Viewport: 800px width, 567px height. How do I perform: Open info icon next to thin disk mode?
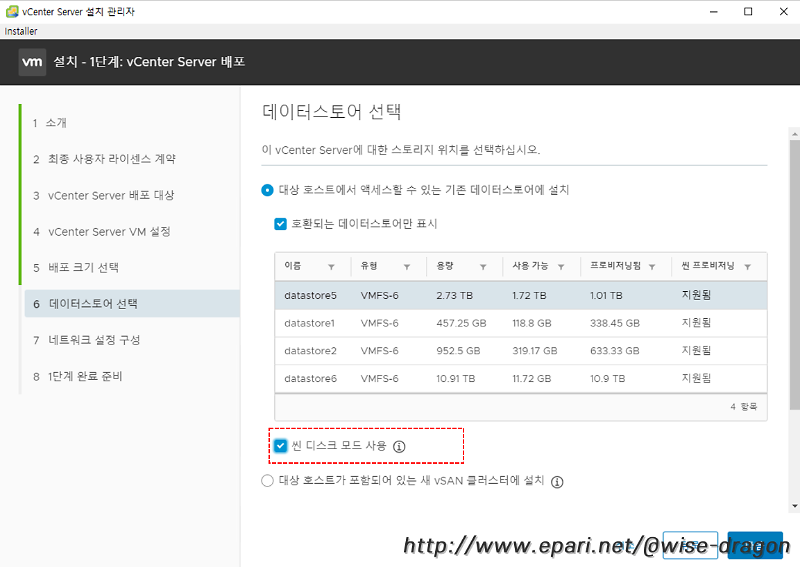(x=399, y=447)
